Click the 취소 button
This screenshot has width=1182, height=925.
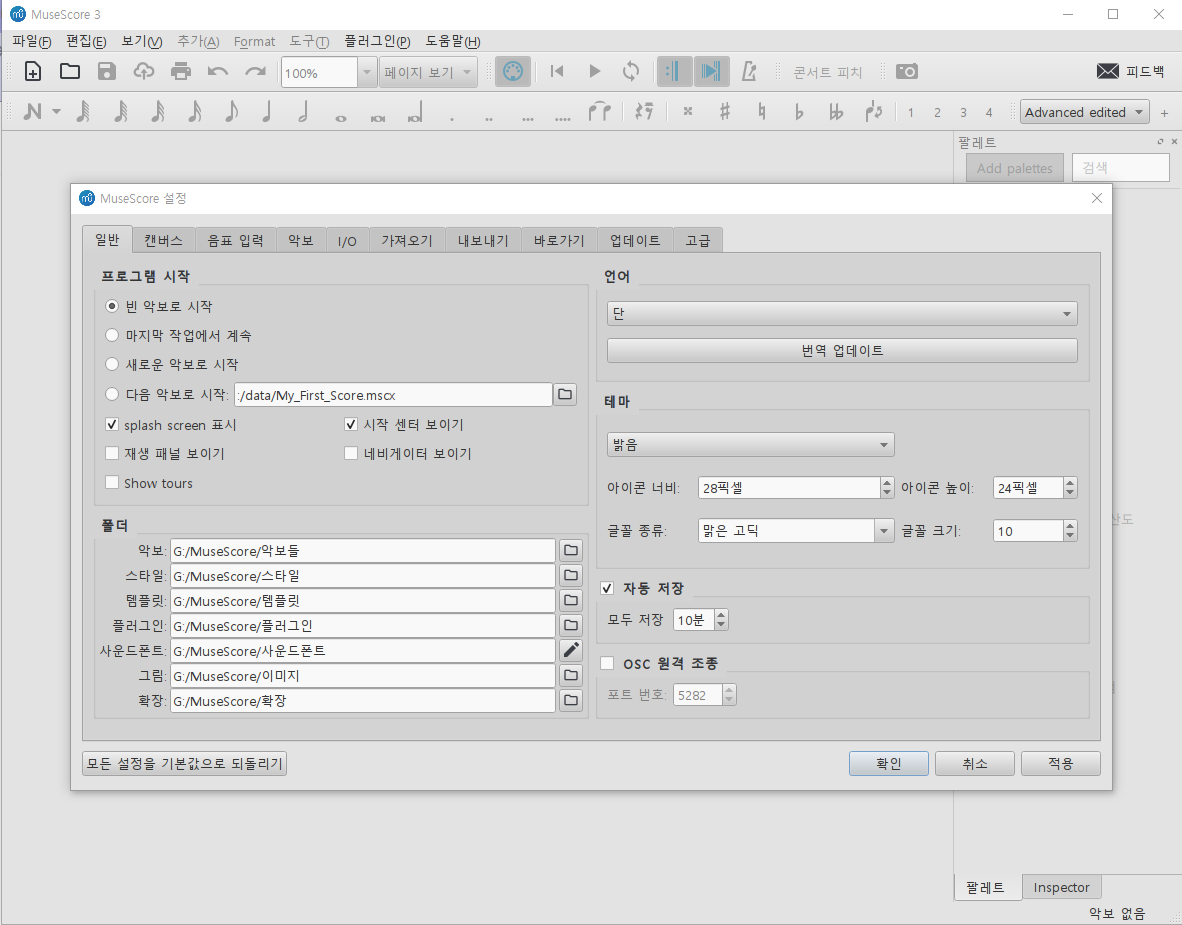(975, 764)
